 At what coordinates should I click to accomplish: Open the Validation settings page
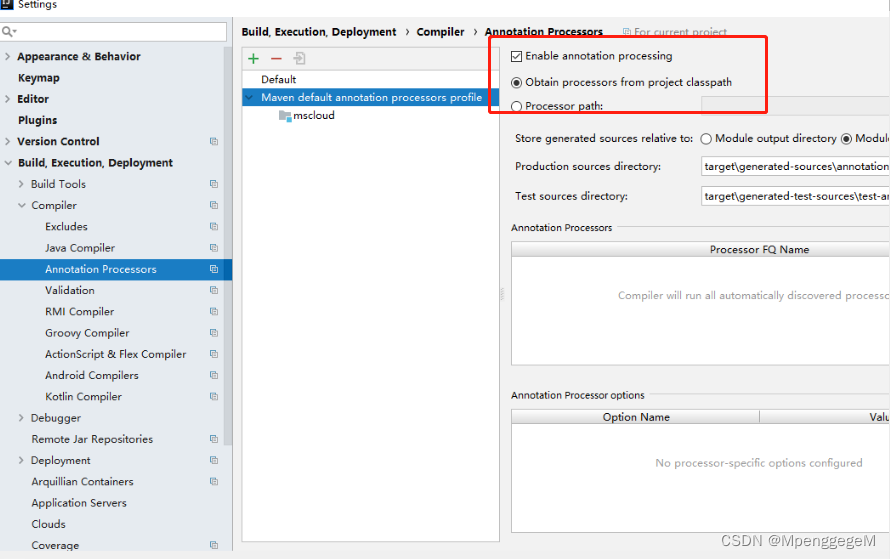pos(70,290)
